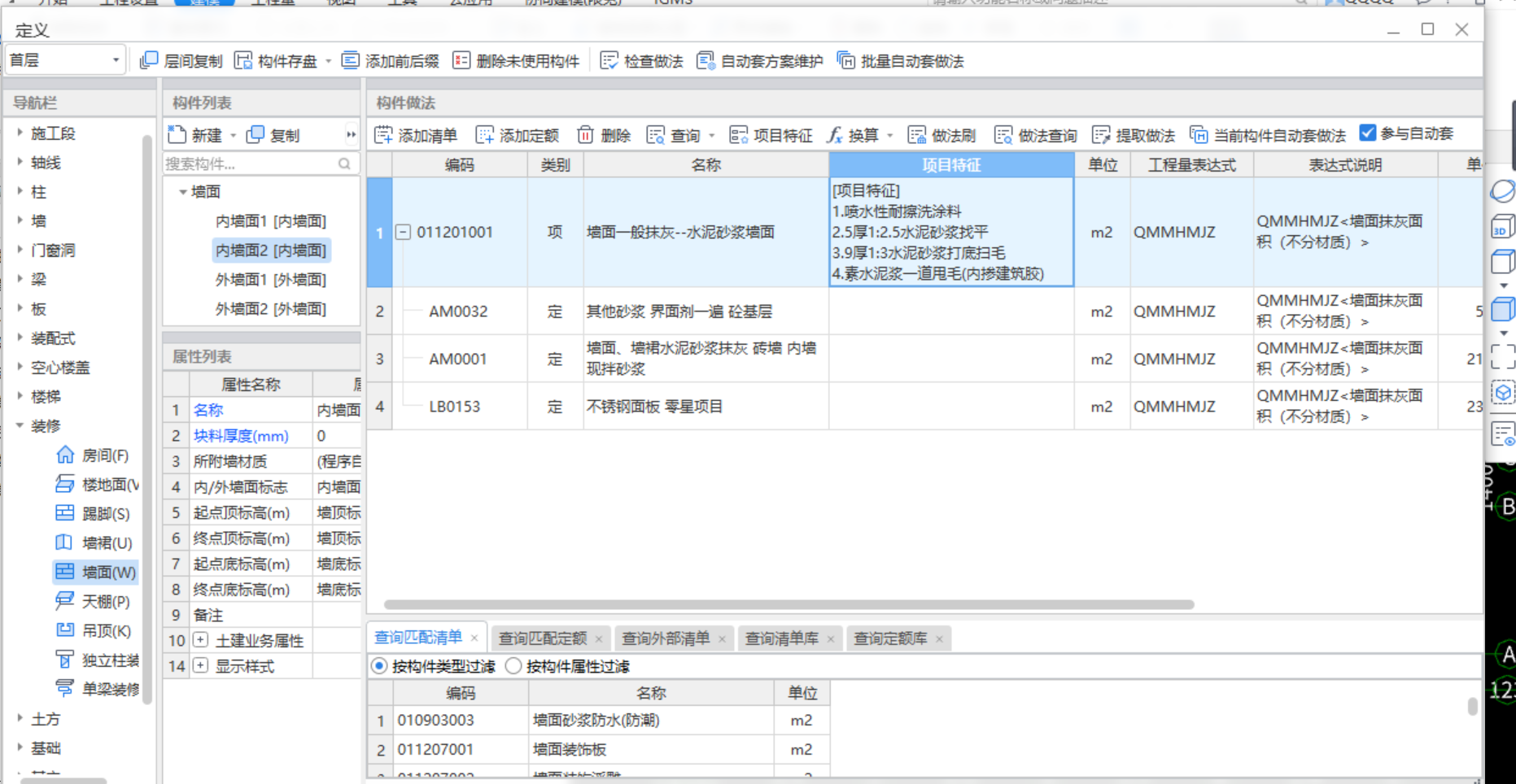This screenshot has height=784, width=1516.
Task: Open the 查询 dropdown arrow
Action: tap(712, 136)
